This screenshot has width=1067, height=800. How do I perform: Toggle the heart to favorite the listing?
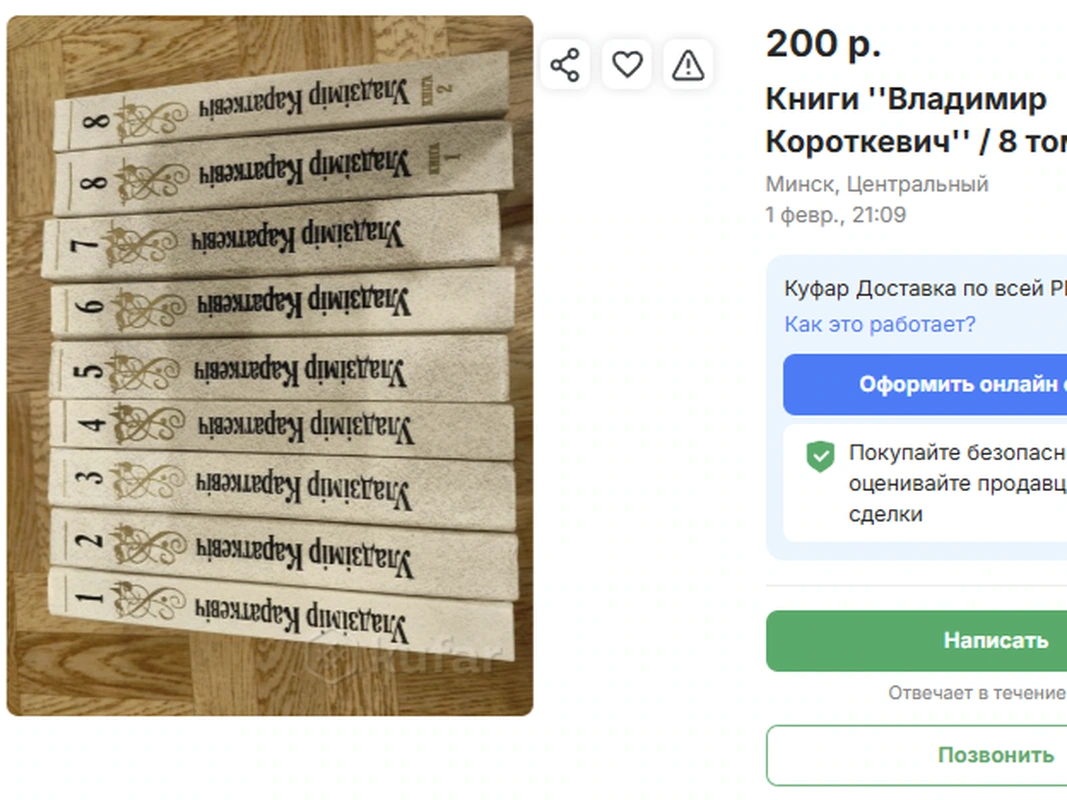coord(627,63)
